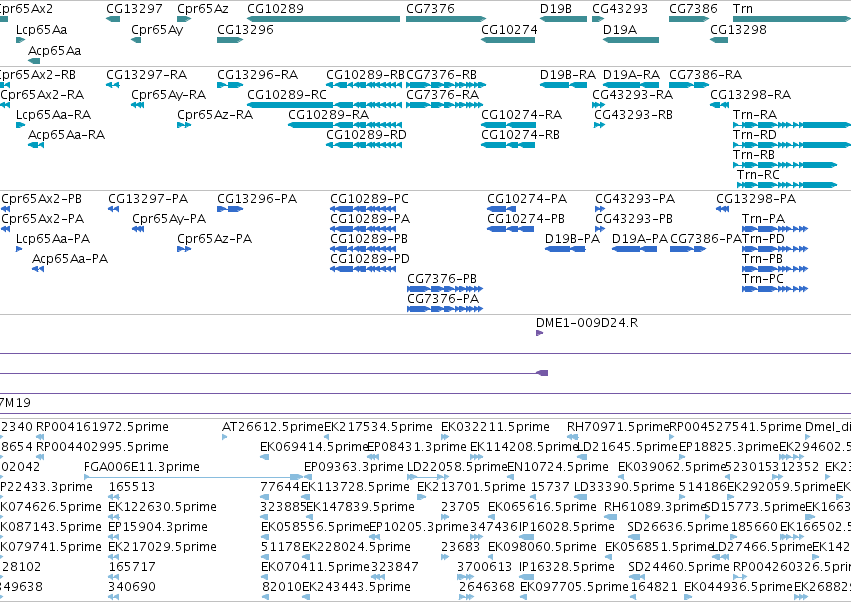Select the DME1-009D24.R BAC end marker
The height and width of the screenshot is (602, 851).
(539, 333)
